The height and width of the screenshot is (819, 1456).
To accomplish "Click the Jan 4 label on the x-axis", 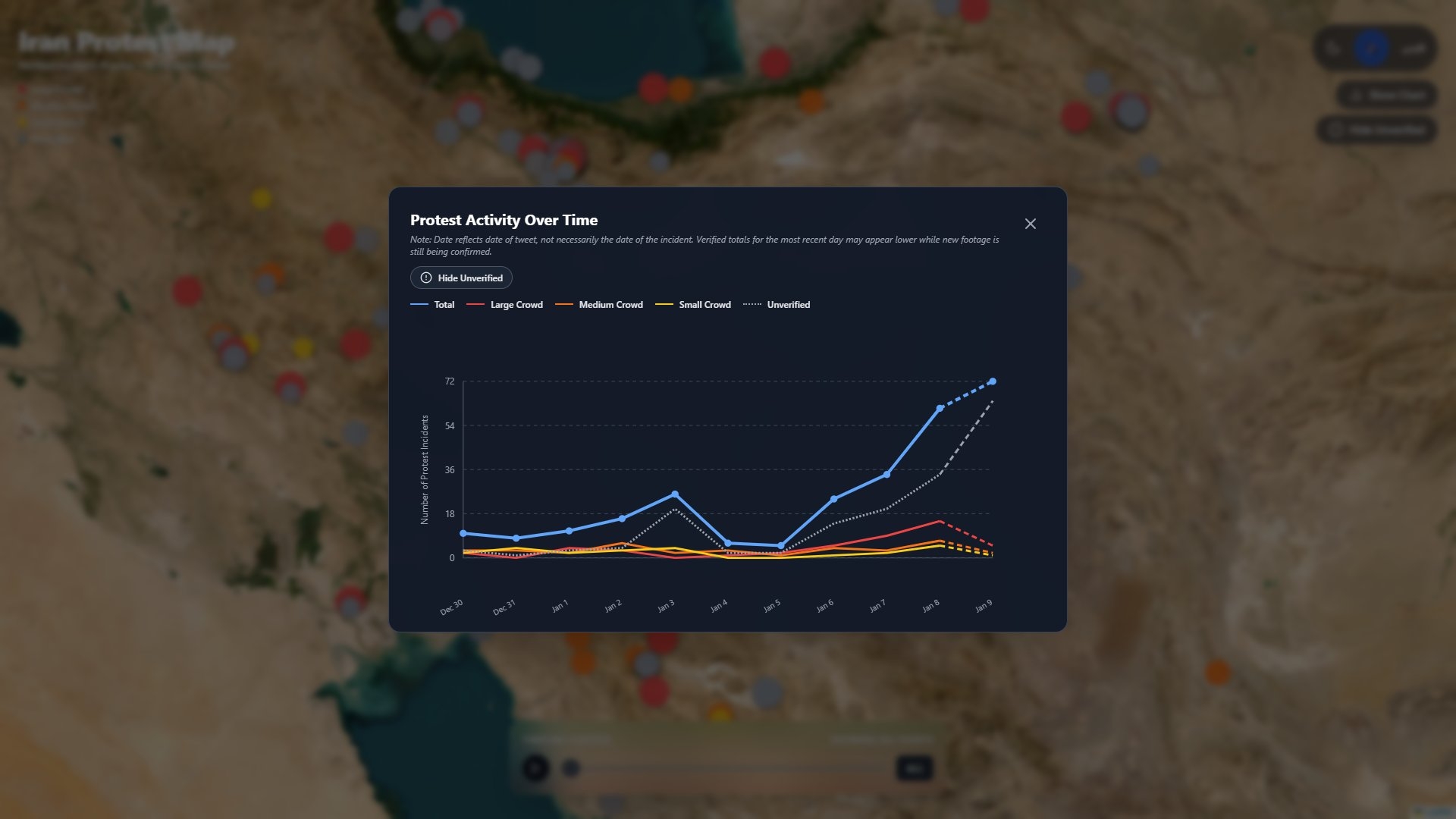I will pos(719,606).
